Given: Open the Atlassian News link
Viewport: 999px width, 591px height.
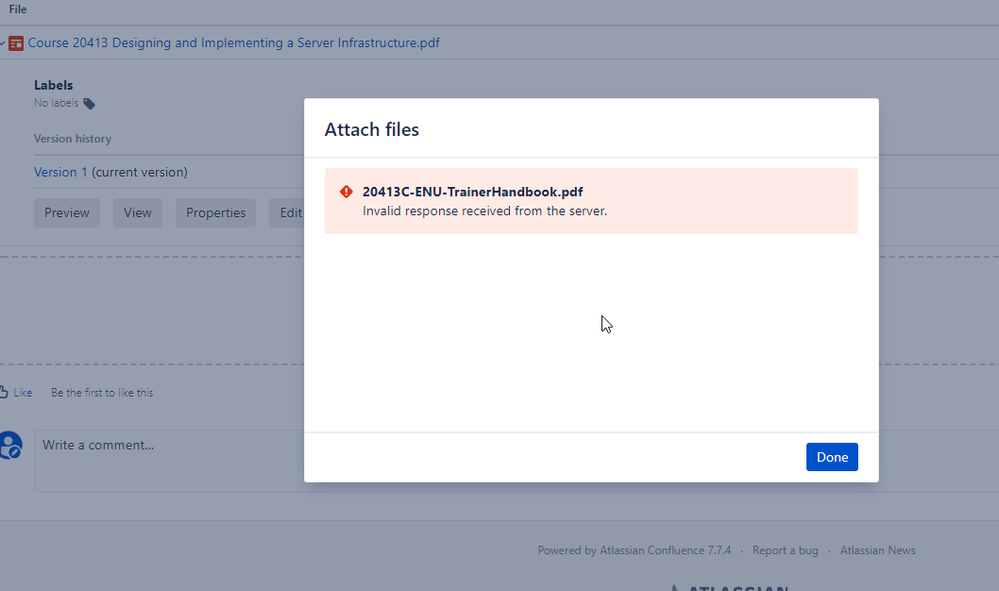Looking at the screenshot, I should [x=877, y=550].
